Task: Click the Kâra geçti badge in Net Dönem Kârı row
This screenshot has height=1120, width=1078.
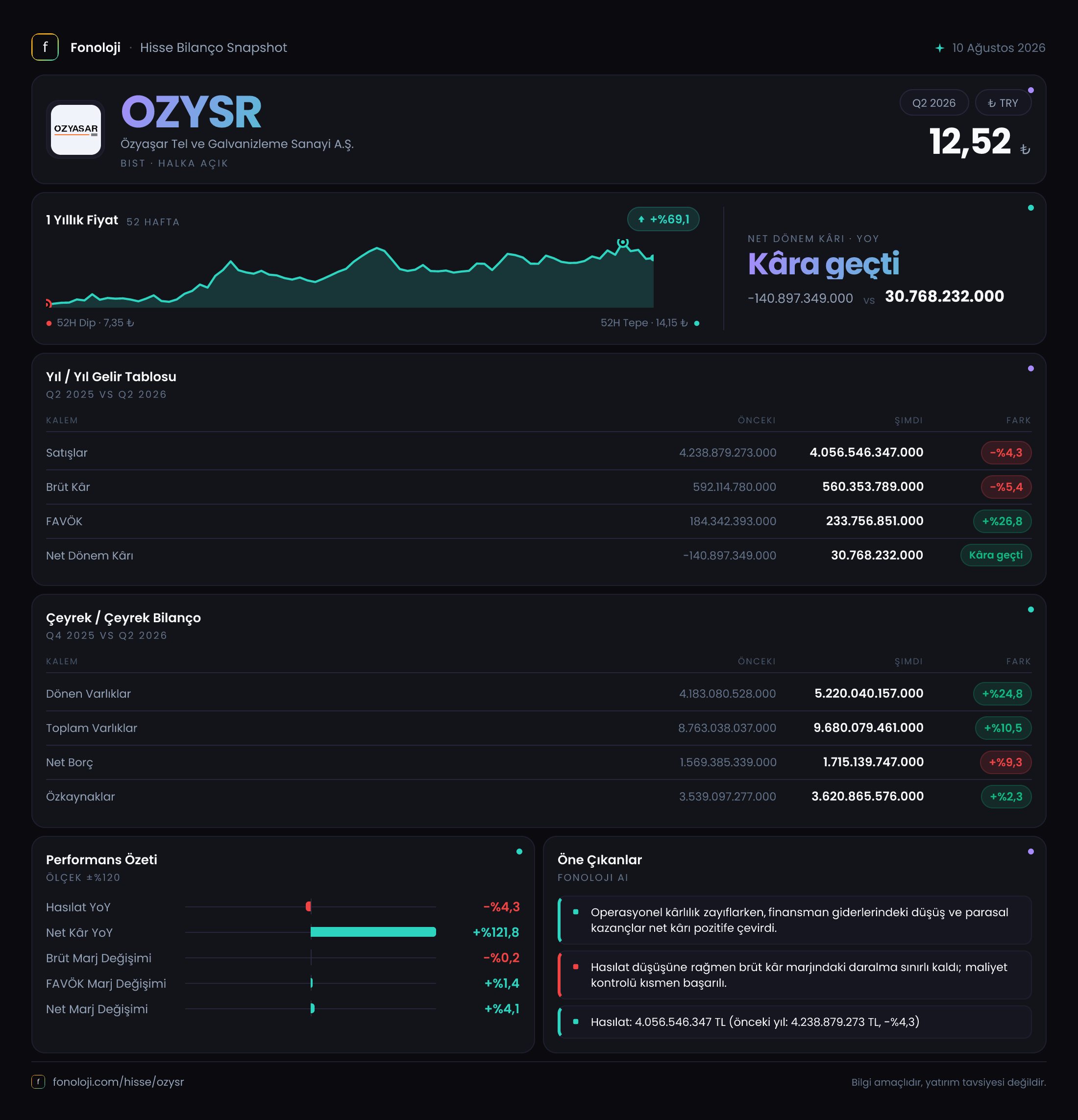Action: pos(996,556)
